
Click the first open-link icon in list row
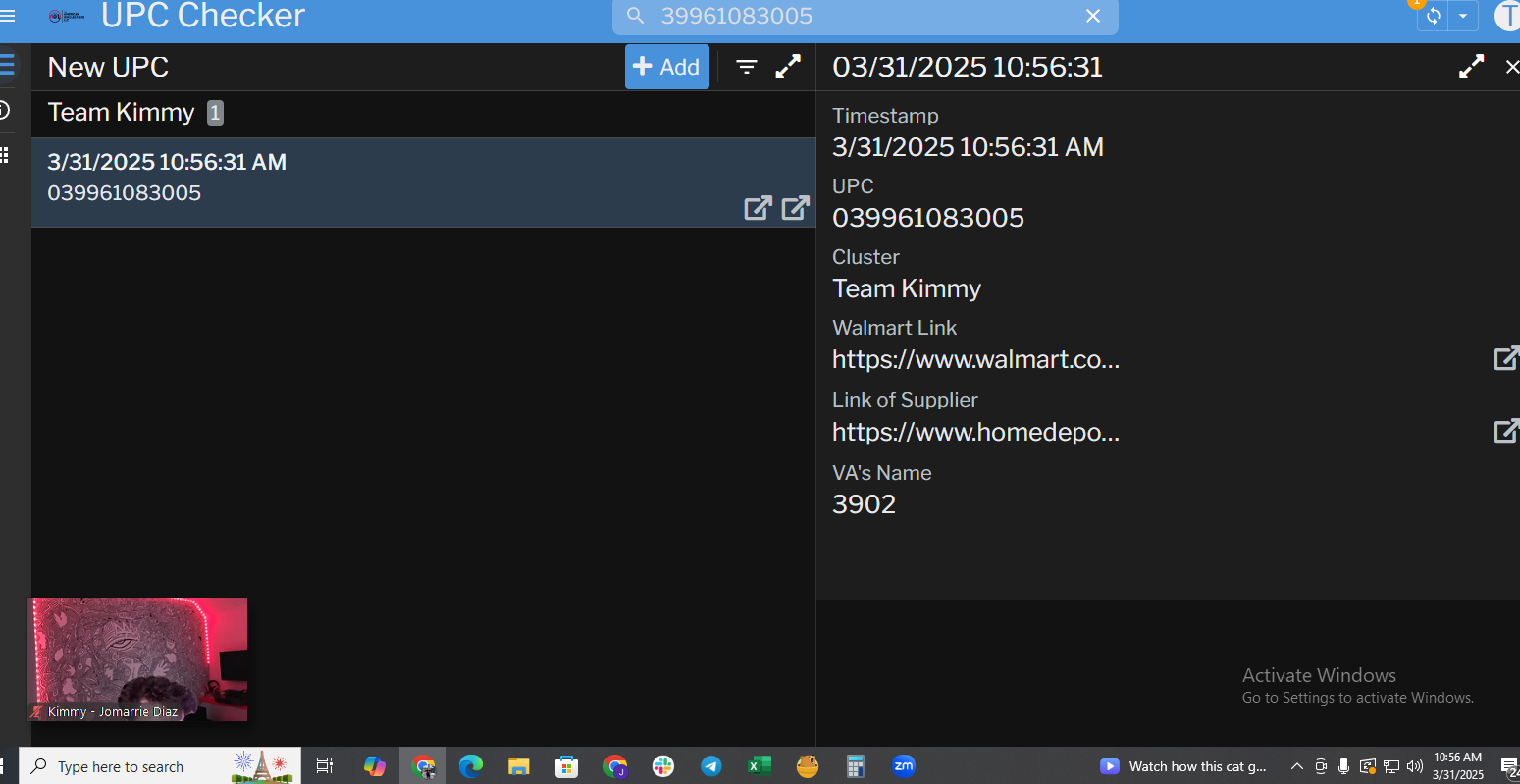click(758, 208)
